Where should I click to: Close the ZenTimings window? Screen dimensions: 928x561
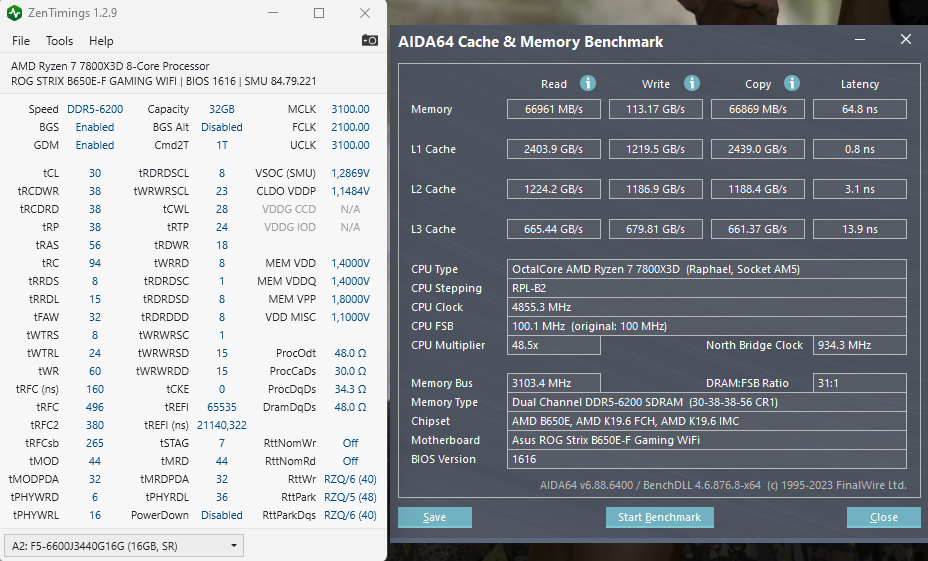365,13
